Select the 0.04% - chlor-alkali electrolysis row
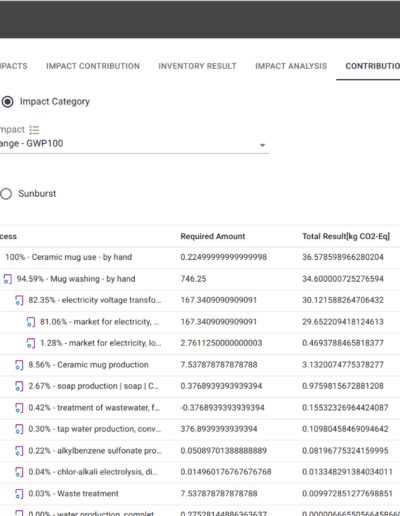The width and height of the screenshot is (400, 516). click(200, 472)
